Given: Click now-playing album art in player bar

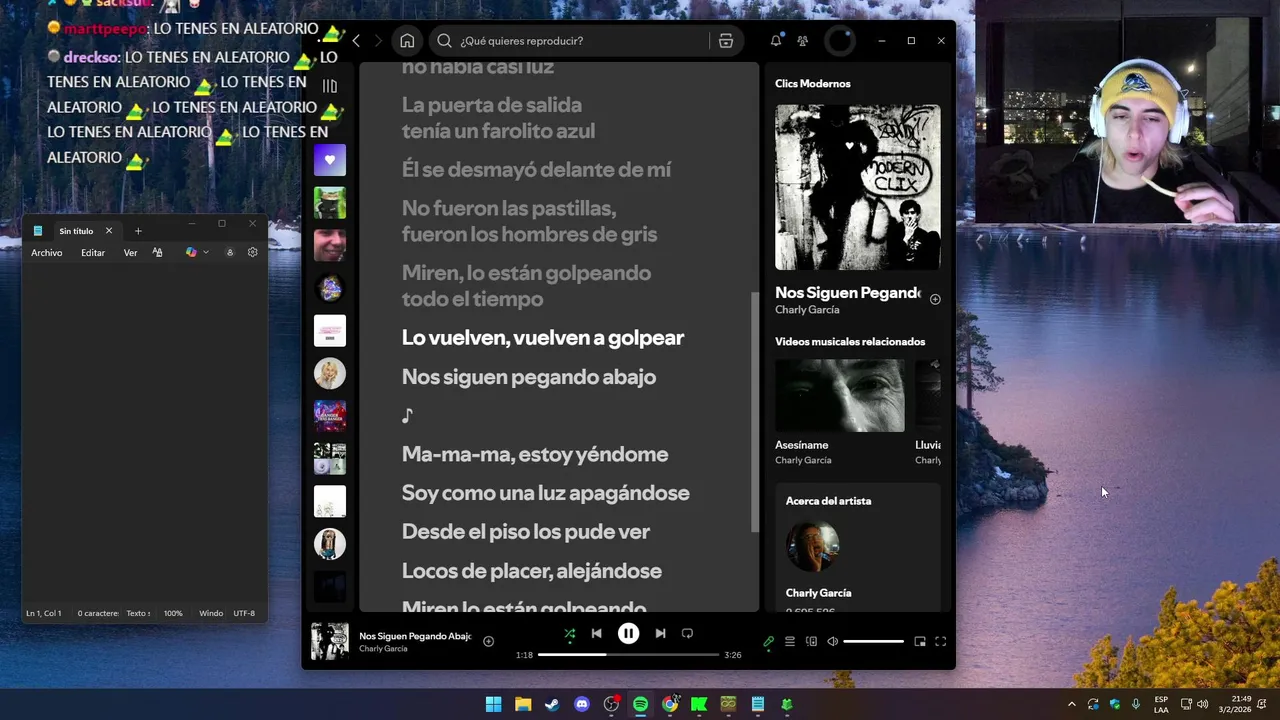Looking at the screenshot, I should tap(330, 642).
